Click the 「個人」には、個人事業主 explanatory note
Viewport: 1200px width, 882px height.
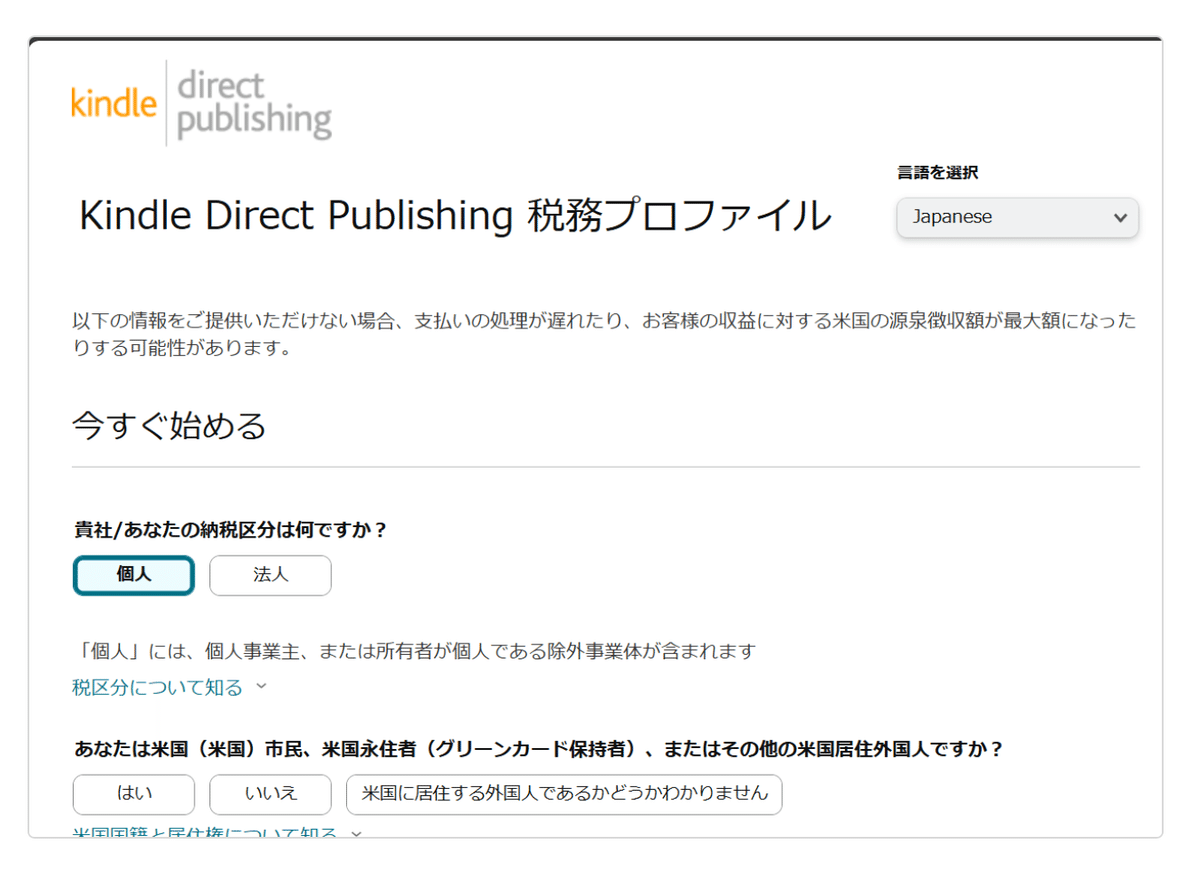414,651
